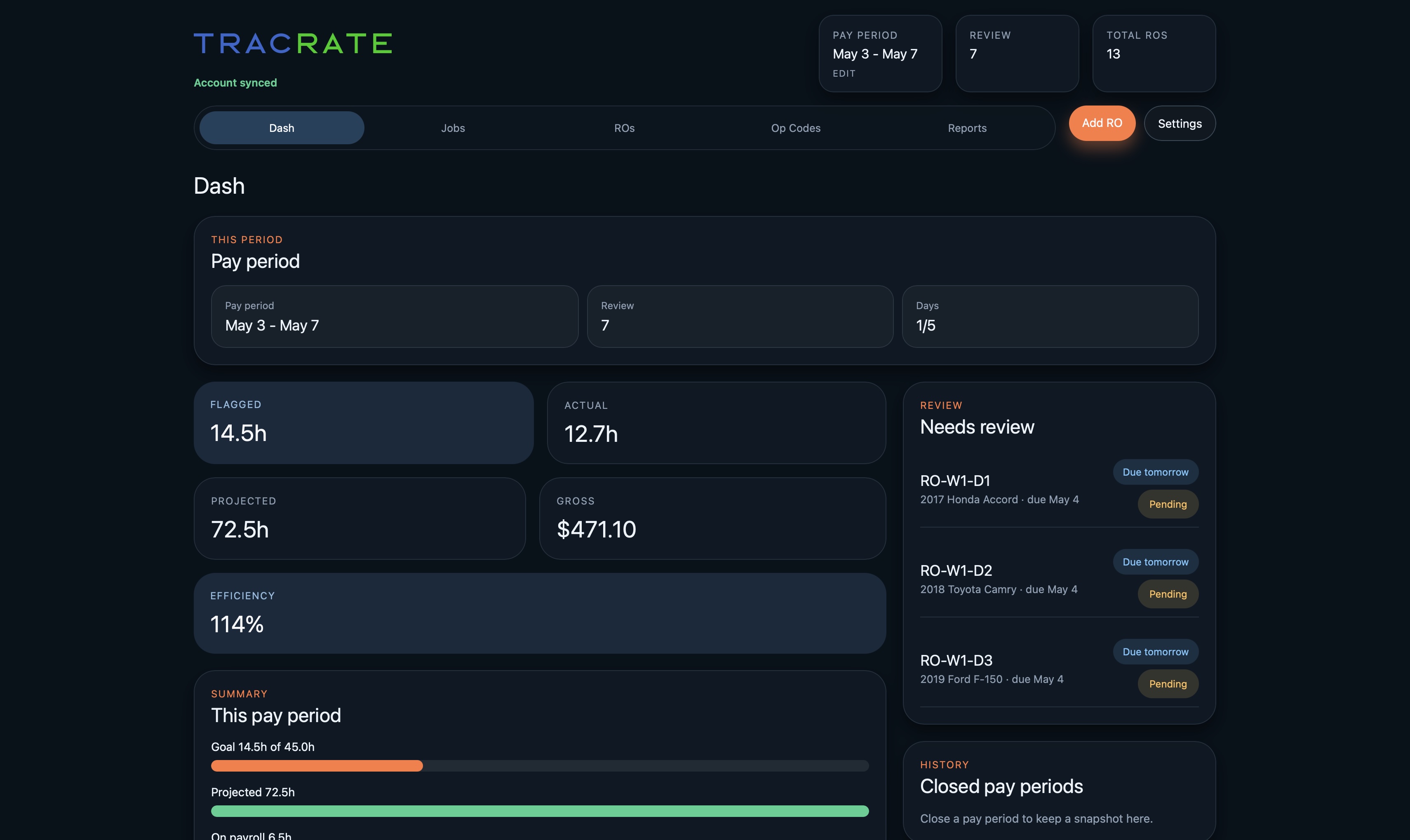
Task: Click the Days 1/5 tile
Action: 1050,317
